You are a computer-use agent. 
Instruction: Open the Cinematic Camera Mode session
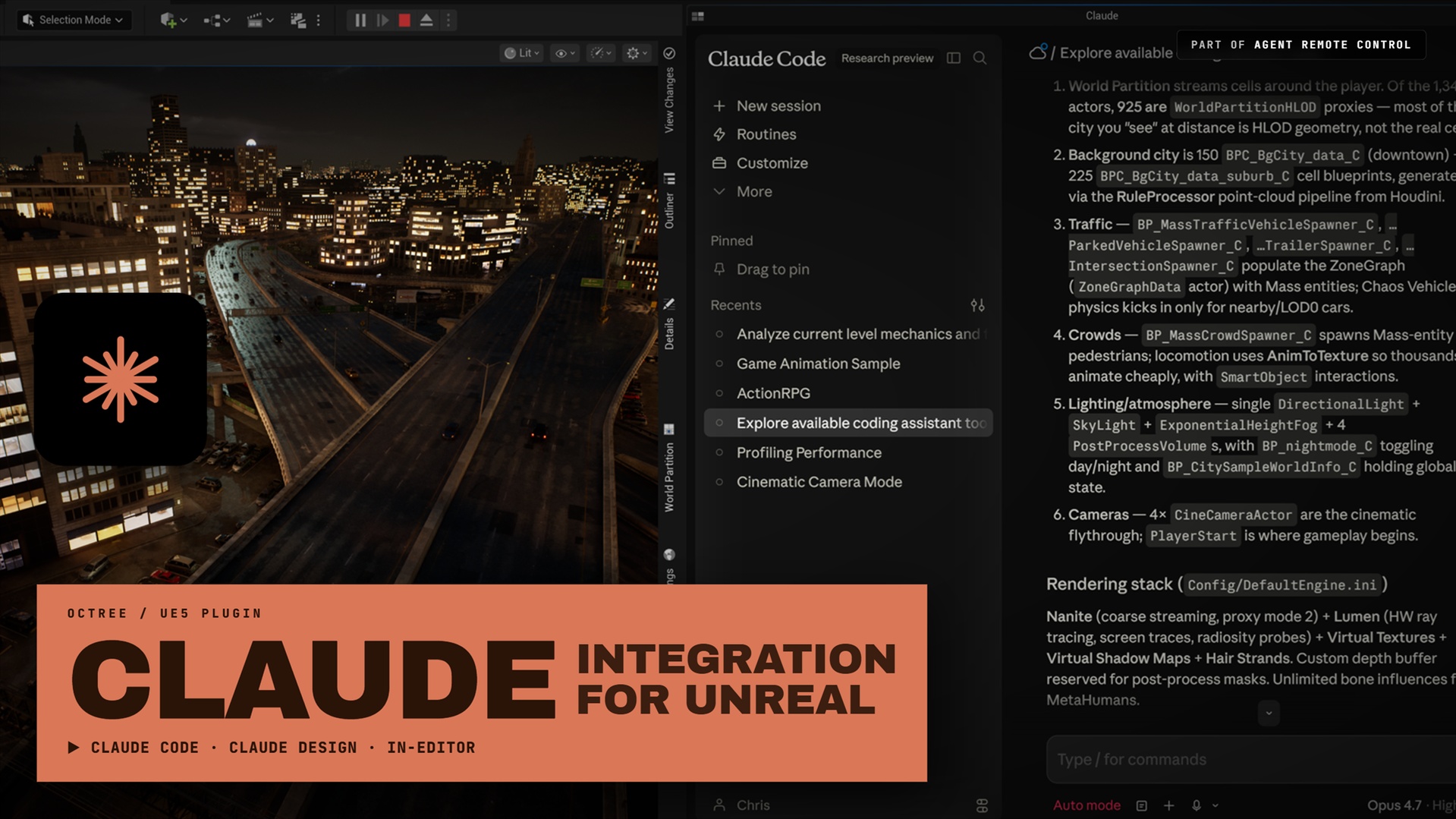pyautogui.click(x=848, y=482)
